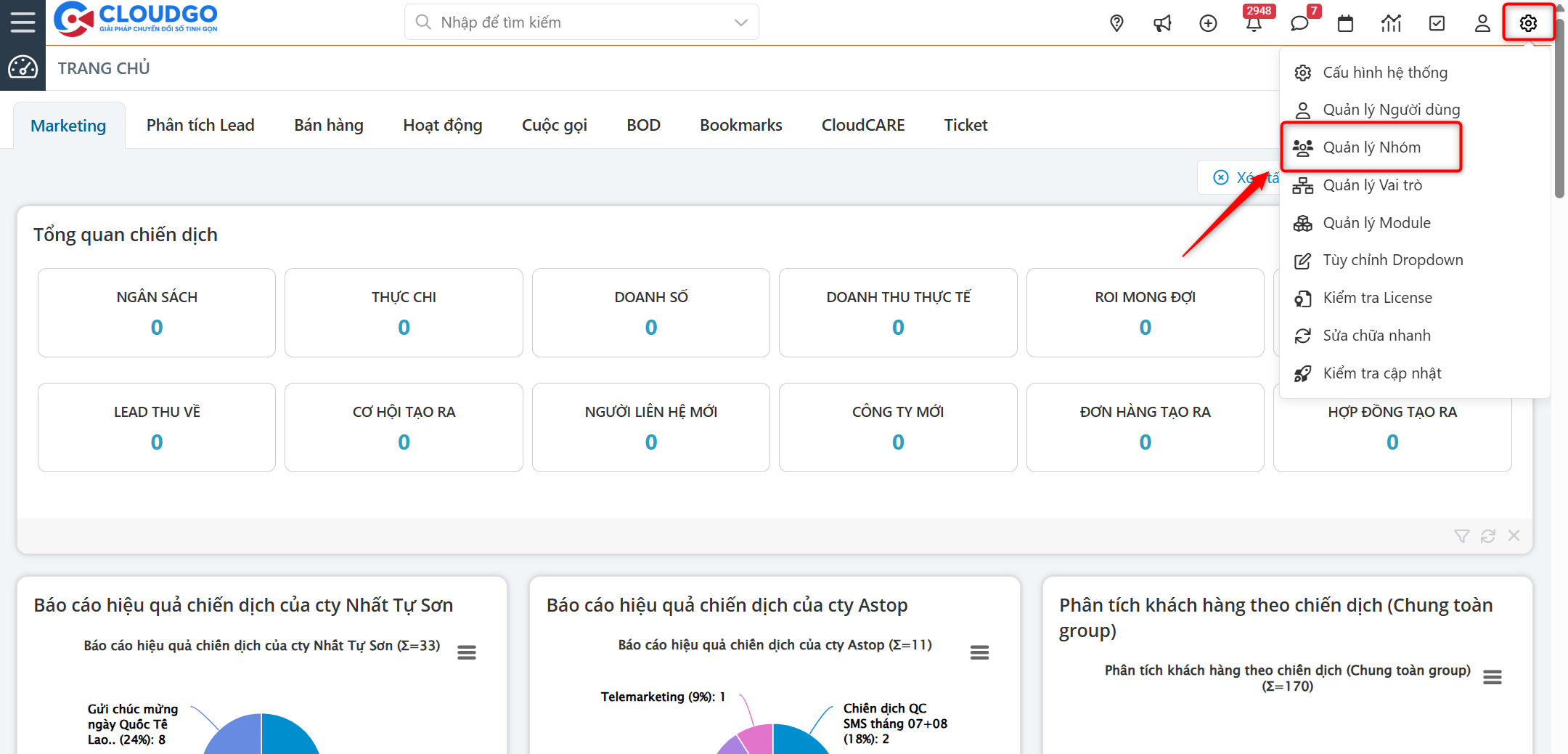
Task: Select Quản lý Nhóm menu item
Action: click(1371, 147)
